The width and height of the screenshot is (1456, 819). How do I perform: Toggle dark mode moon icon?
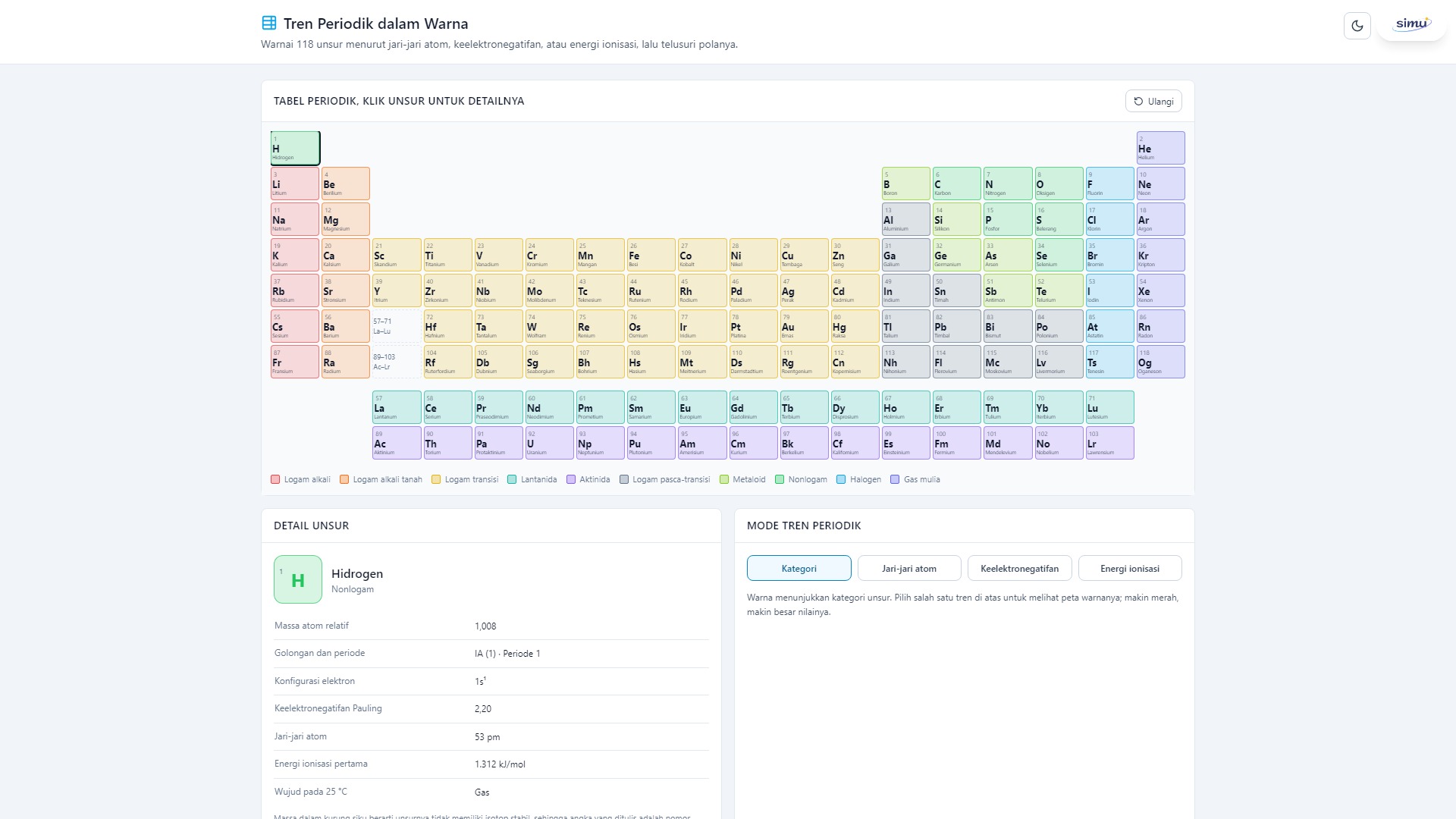point(1357,26)
